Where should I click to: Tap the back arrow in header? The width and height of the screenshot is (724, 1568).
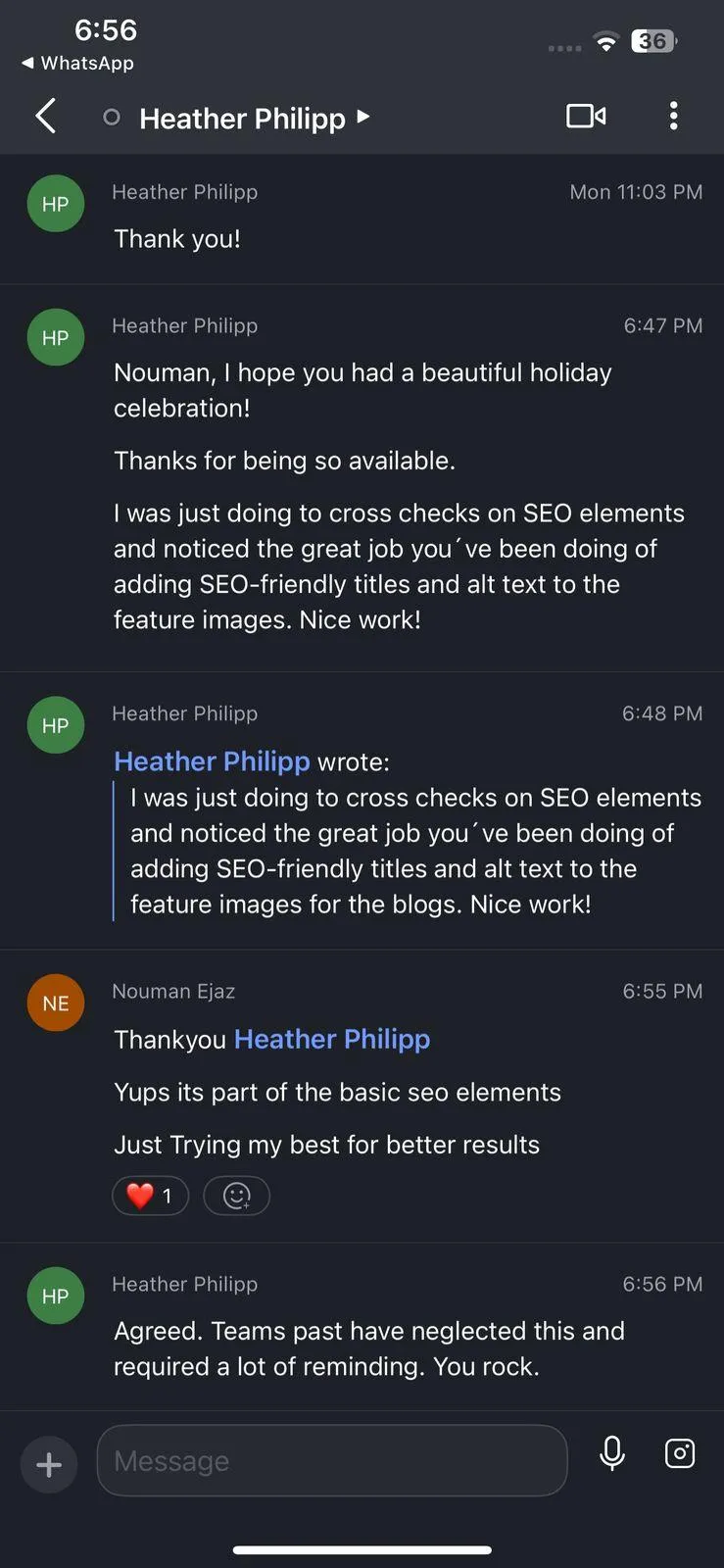click(x=46, y=117)
